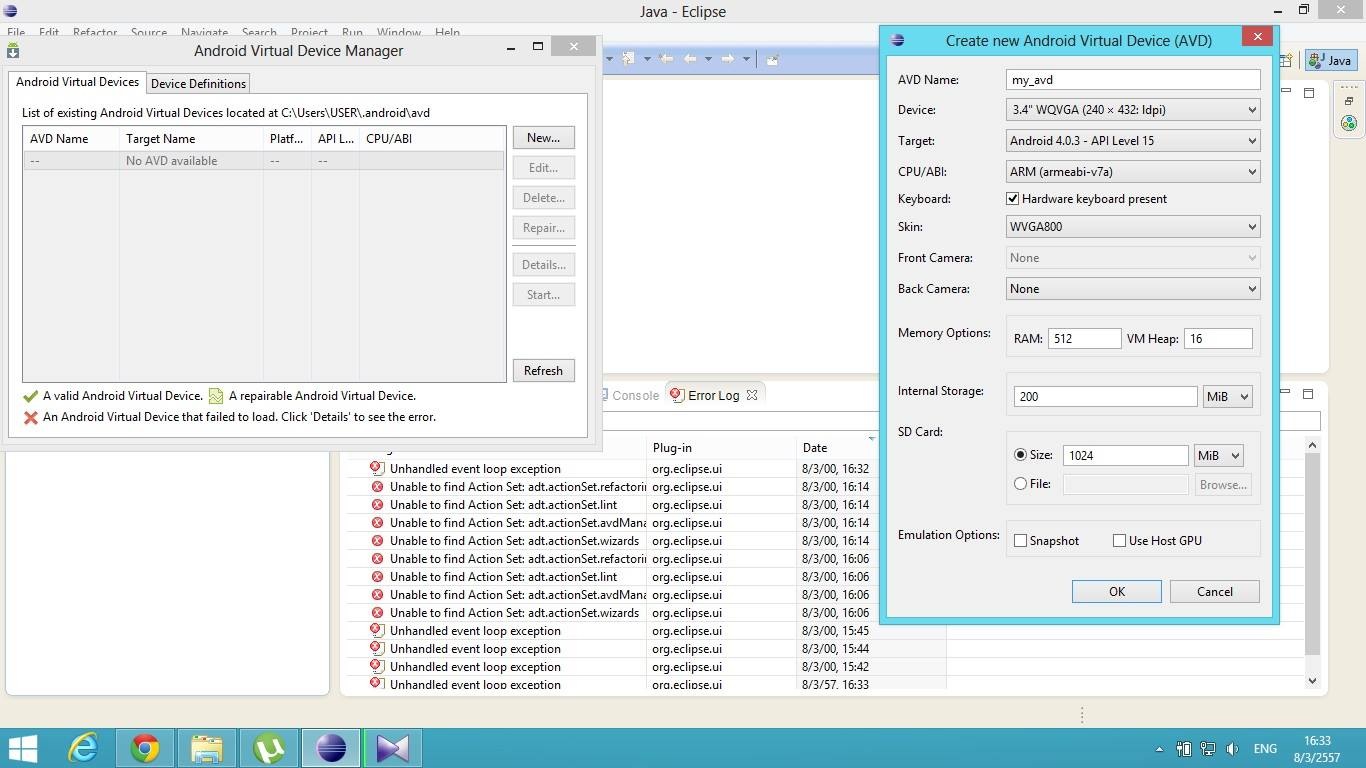Click the forward navigation arrow in toolbar
The width and height of the screenshot is (1366, 768).
(728, 59)
